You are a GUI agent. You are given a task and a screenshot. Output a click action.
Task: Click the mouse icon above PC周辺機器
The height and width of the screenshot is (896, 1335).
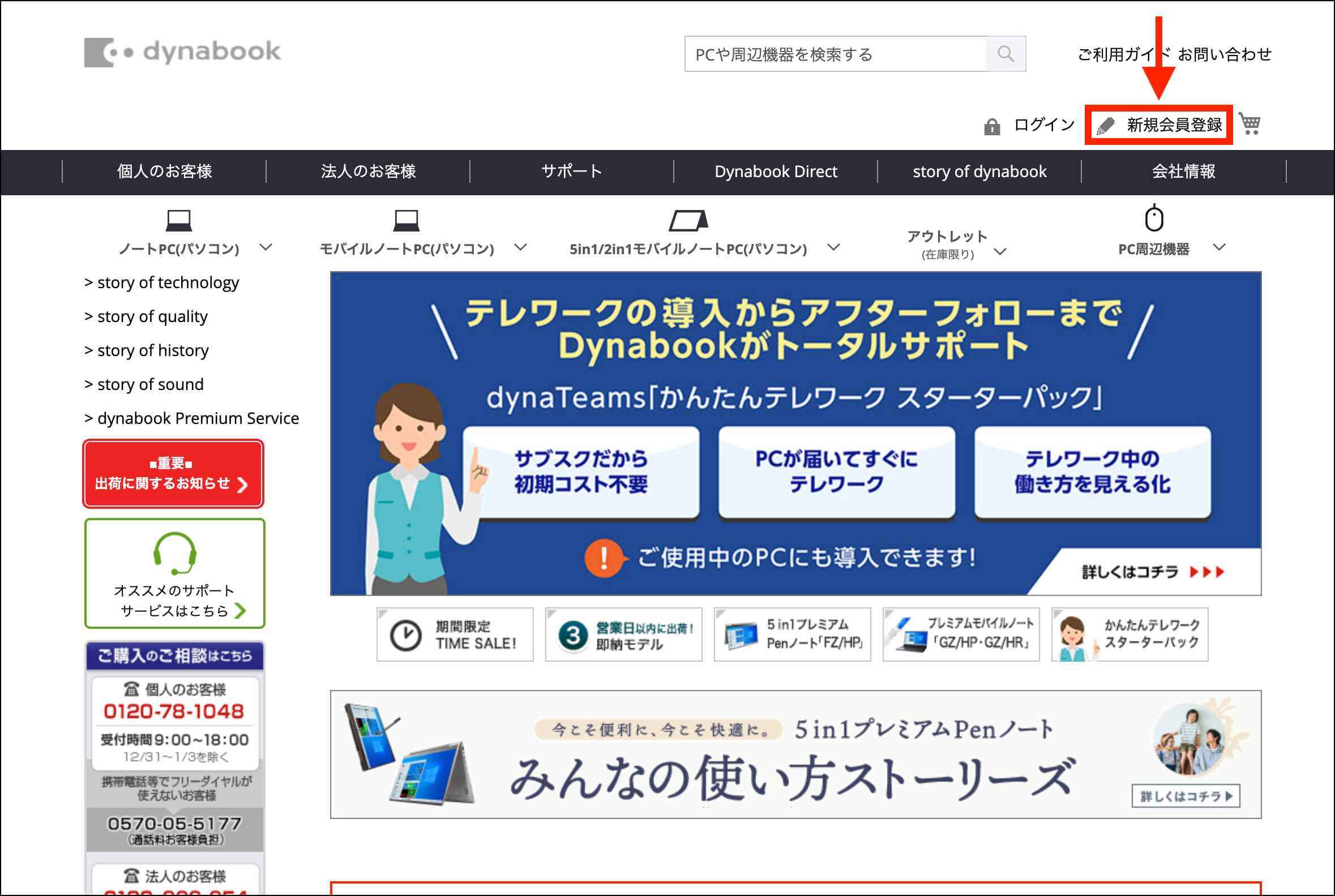pos(1154,218)
